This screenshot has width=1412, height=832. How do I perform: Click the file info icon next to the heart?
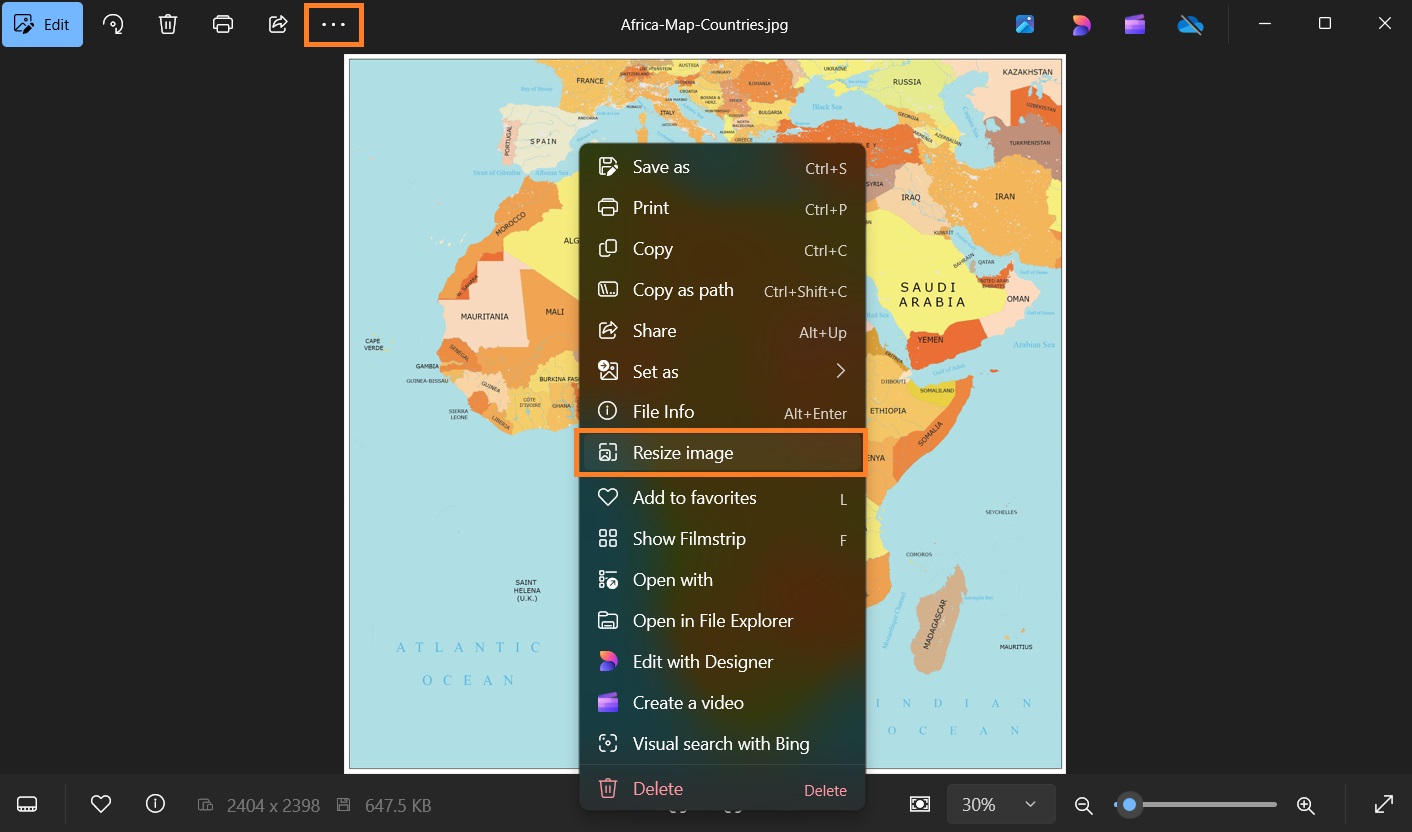(x=155, y=803)
